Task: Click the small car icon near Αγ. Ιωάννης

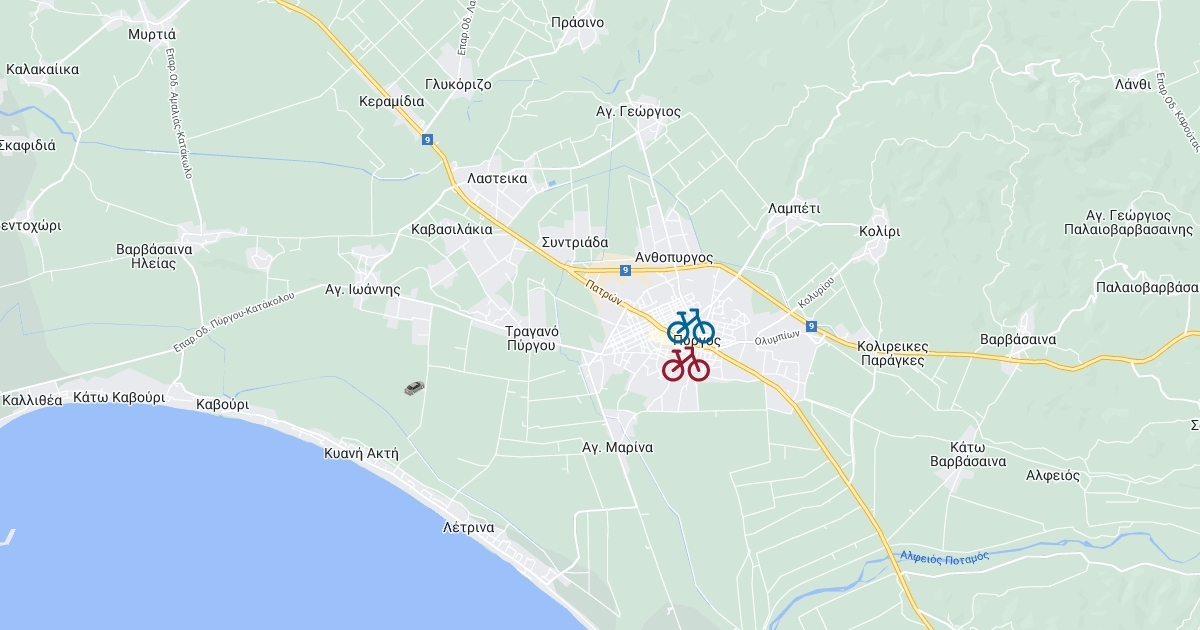Action: (x=414, y=388)
